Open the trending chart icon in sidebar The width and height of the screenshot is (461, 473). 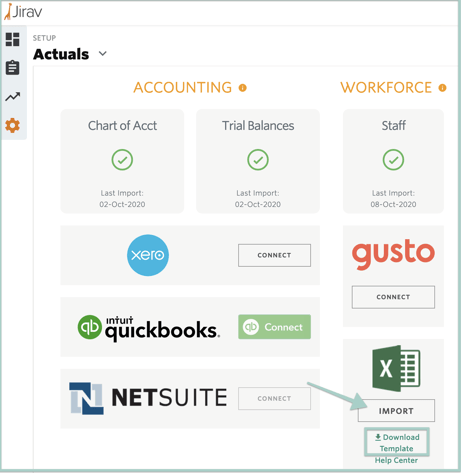[13, 97]
